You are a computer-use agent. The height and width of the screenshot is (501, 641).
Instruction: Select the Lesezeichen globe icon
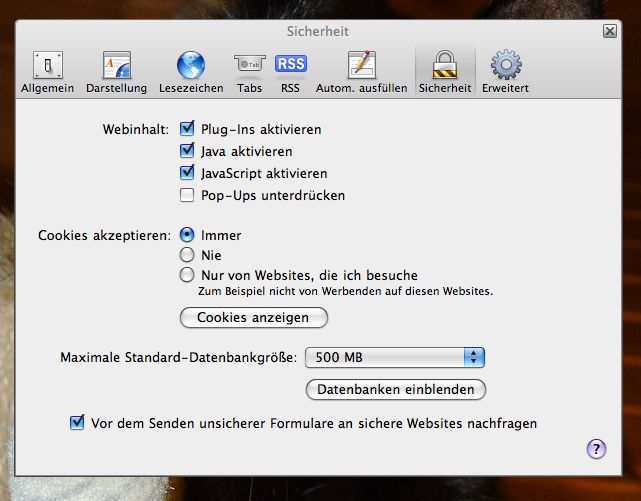point(191,65)
